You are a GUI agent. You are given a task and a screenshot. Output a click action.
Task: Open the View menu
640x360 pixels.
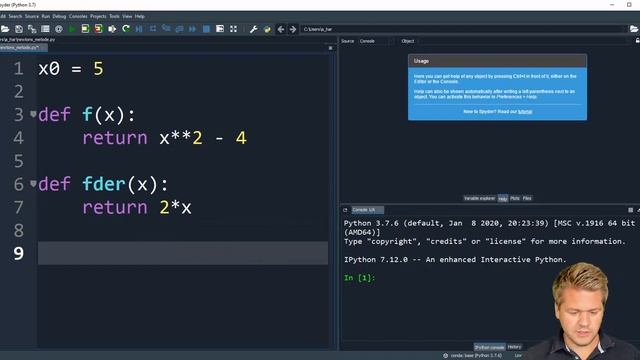tap(127, 16)
